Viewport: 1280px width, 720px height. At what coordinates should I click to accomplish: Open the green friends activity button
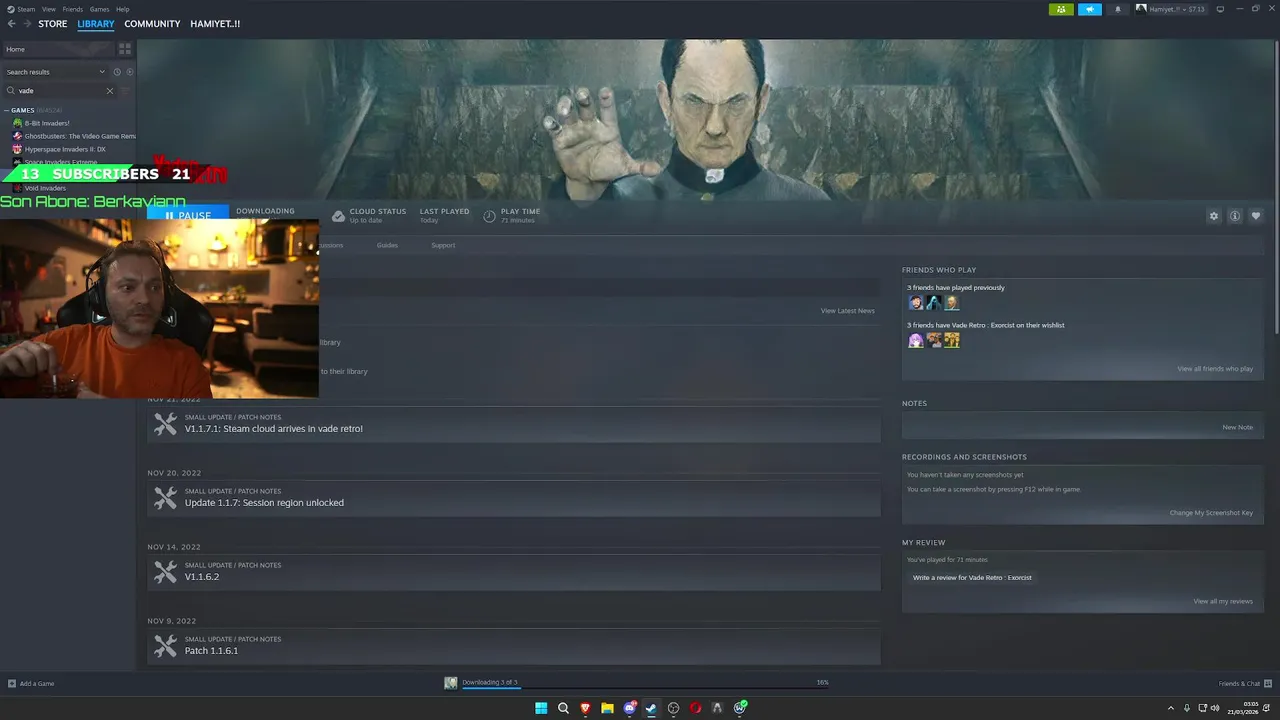(x=1061, y=9)
